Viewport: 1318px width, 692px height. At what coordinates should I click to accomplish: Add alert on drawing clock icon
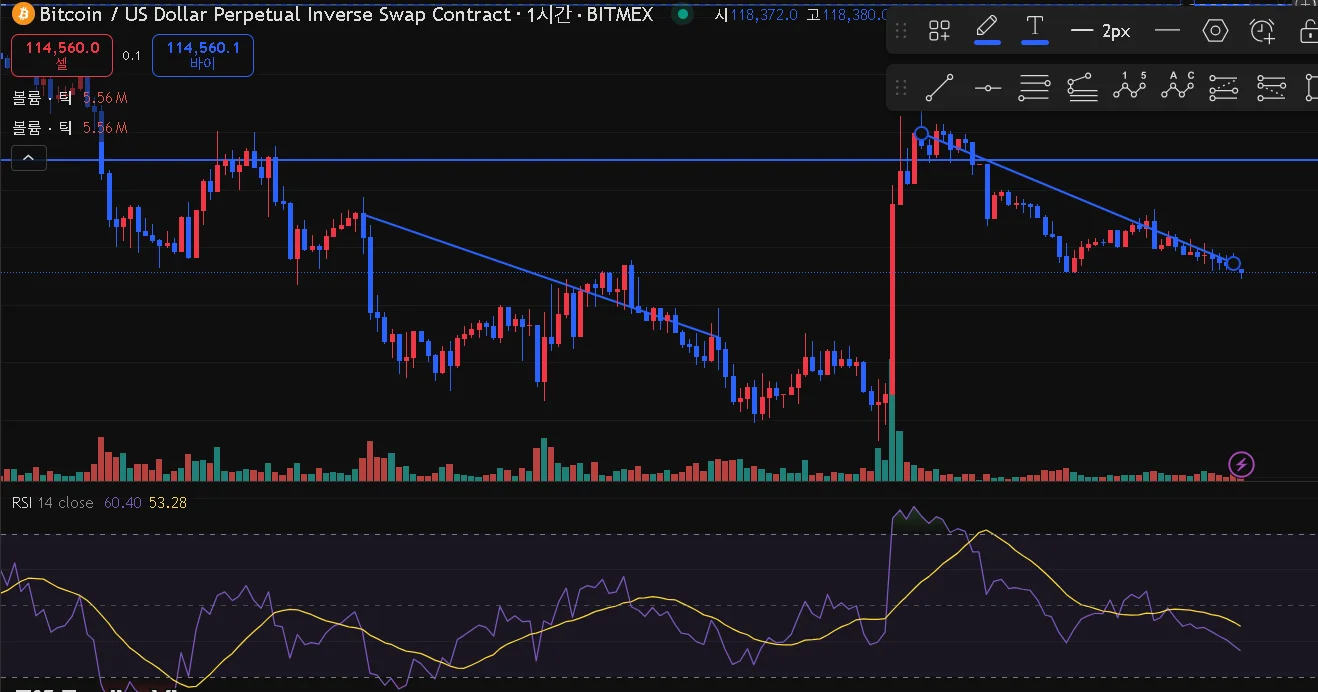(1263, 31)
